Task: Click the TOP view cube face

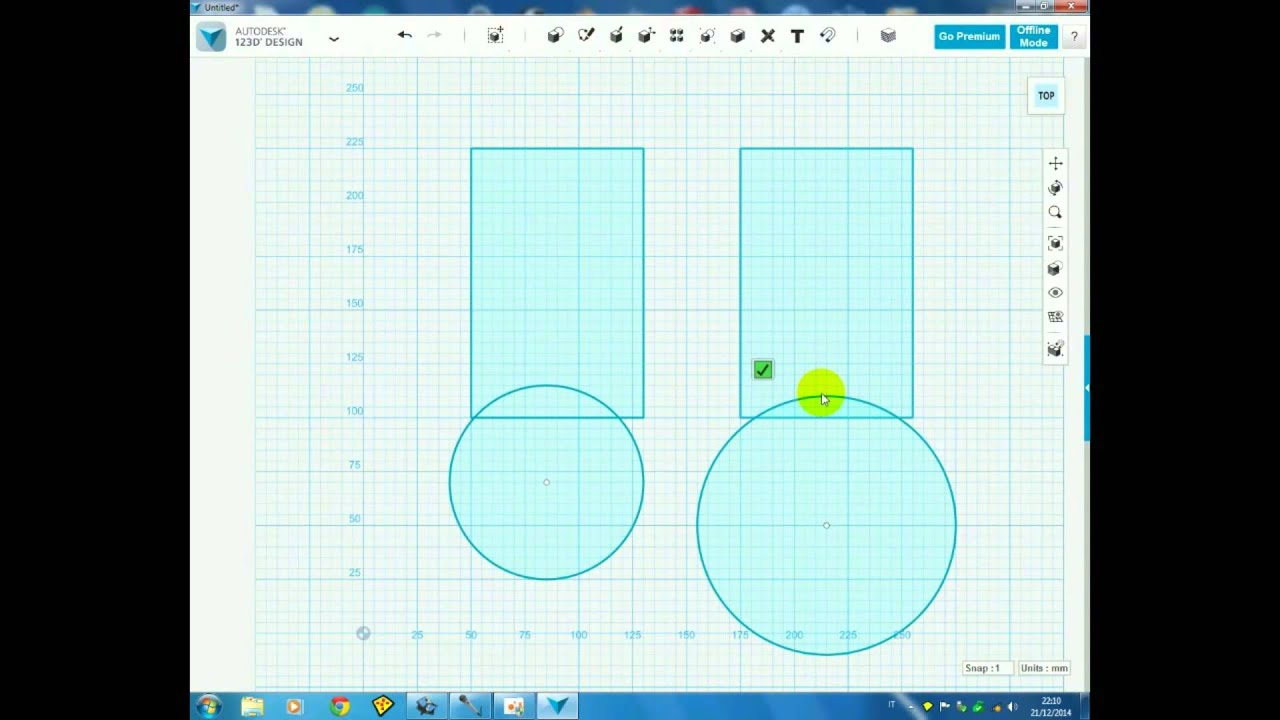Action: click(x=1046, y=96)
